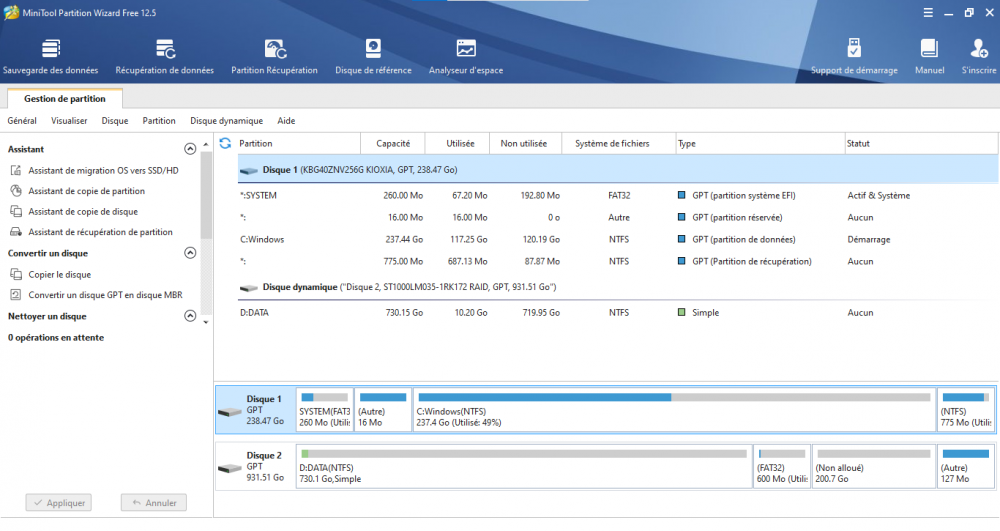Viewport: 1000px width, 531px height.
Task: Open the Disque dynamique menu
Action: pos(226,121)
